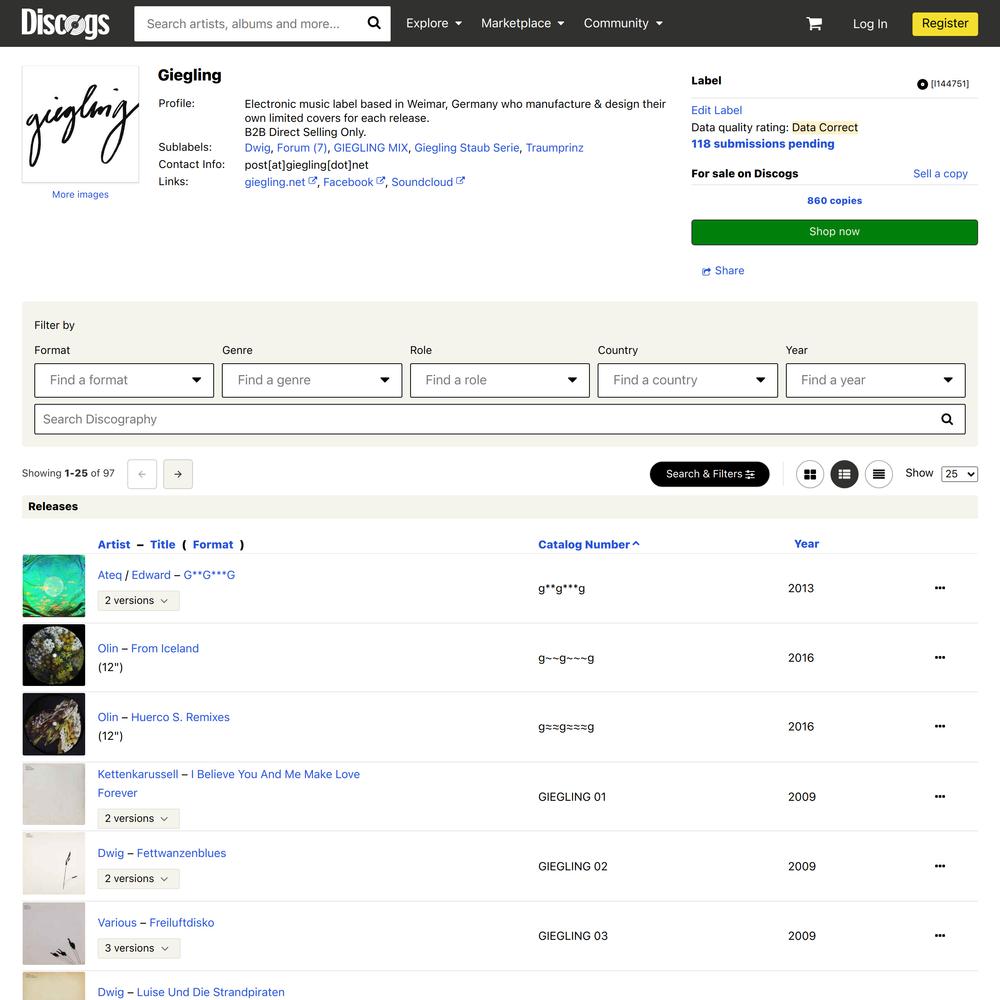The width and height of the screenshot is (1000, 1000).
Task: Click the header search magnifier icon
Action: click(374, 23)
